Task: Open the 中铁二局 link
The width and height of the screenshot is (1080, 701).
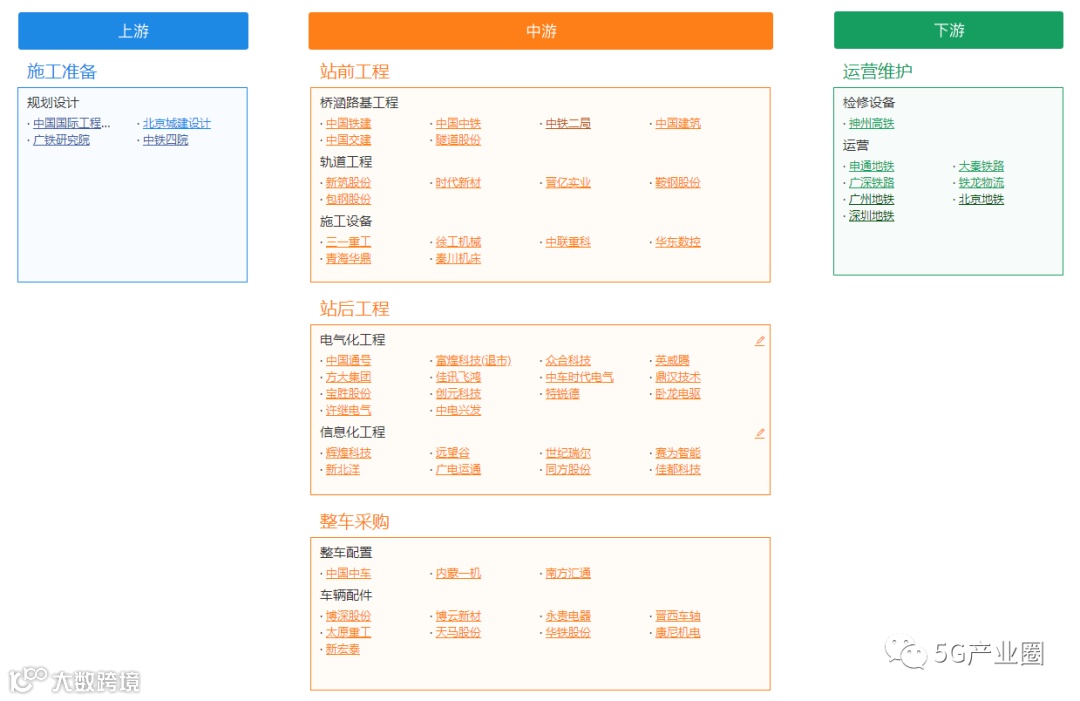Action: [x=568, y=123]
